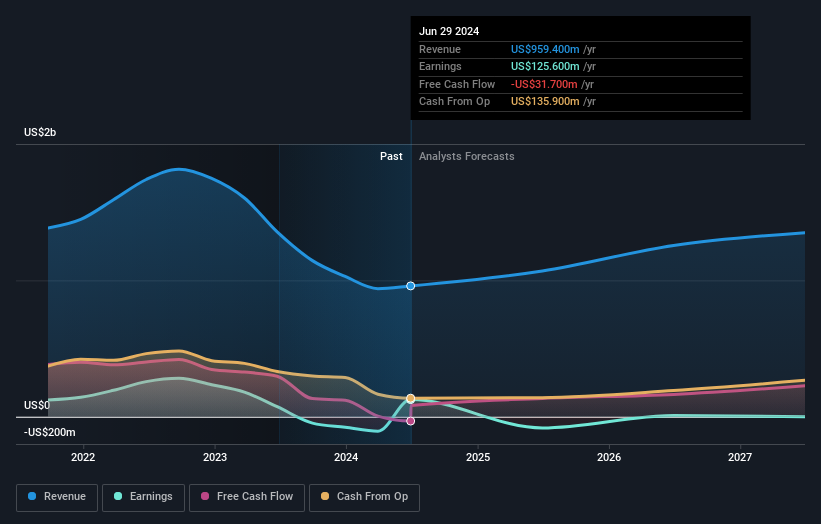Click the Free Cash Flow label in tooltip
Viewport: 821px width, 524px height.
[x=457, y=84]
